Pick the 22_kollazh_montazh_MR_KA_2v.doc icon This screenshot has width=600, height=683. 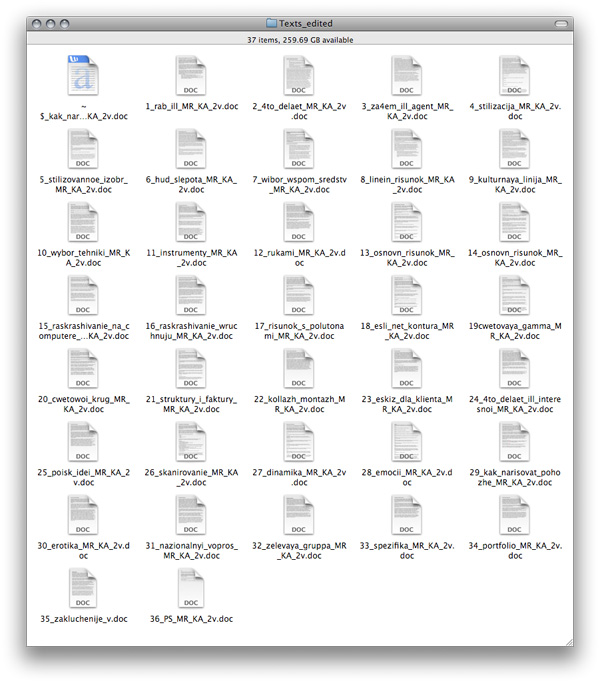tap(298, 369)
